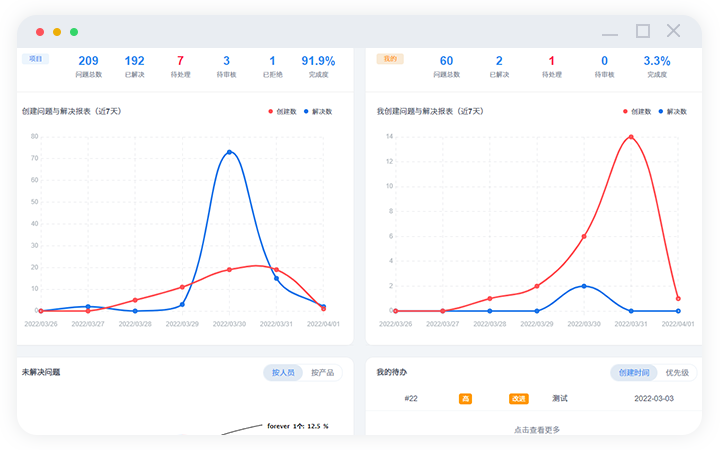The image size is (720, 450).
Task: Click the orange 改进 type tag
Action: (x=518, y=398)
